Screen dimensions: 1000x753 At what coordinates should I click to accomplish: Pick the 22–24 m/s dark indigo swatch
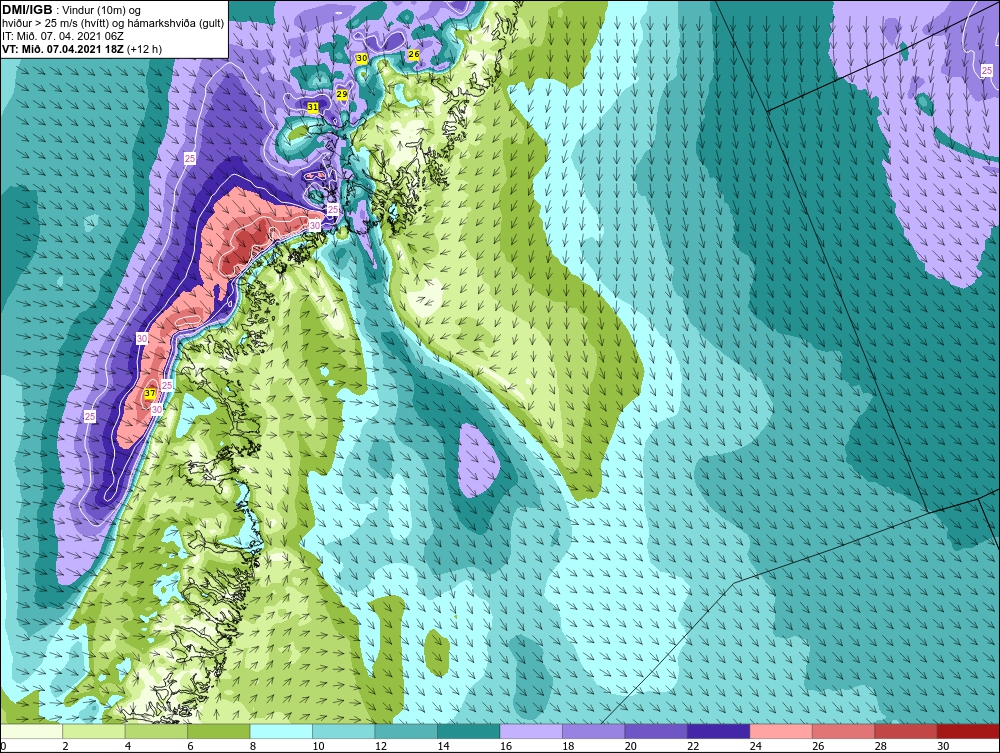click(719, 731)
